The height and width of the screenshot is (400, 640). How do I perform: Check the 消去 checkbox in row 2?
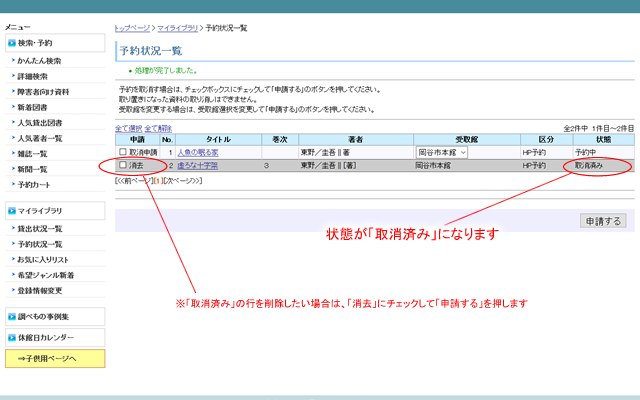(x=123, y=165)
